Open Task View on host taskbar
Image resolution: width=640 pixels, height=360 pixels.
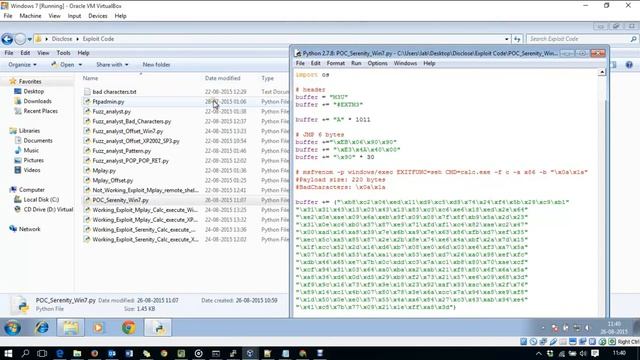tap(42, 353)
